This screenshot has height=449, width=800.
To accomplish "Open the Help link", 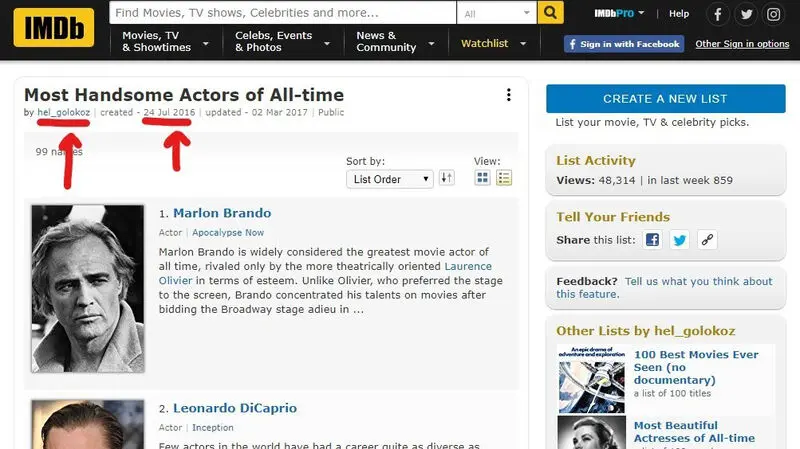I will tap(679, 14).
